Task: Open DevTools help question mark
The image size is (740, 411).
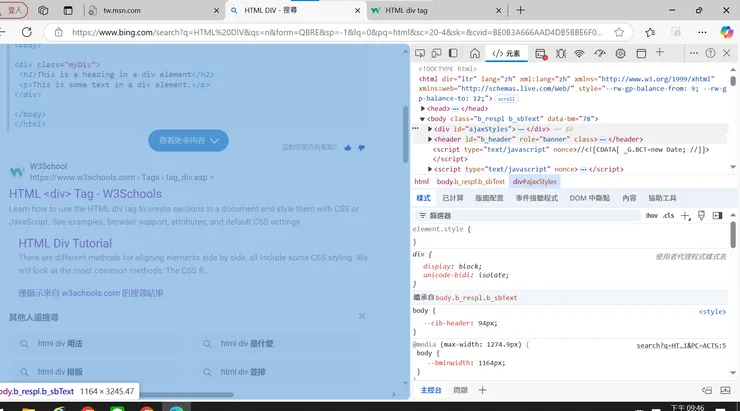Action: [710, 53]
